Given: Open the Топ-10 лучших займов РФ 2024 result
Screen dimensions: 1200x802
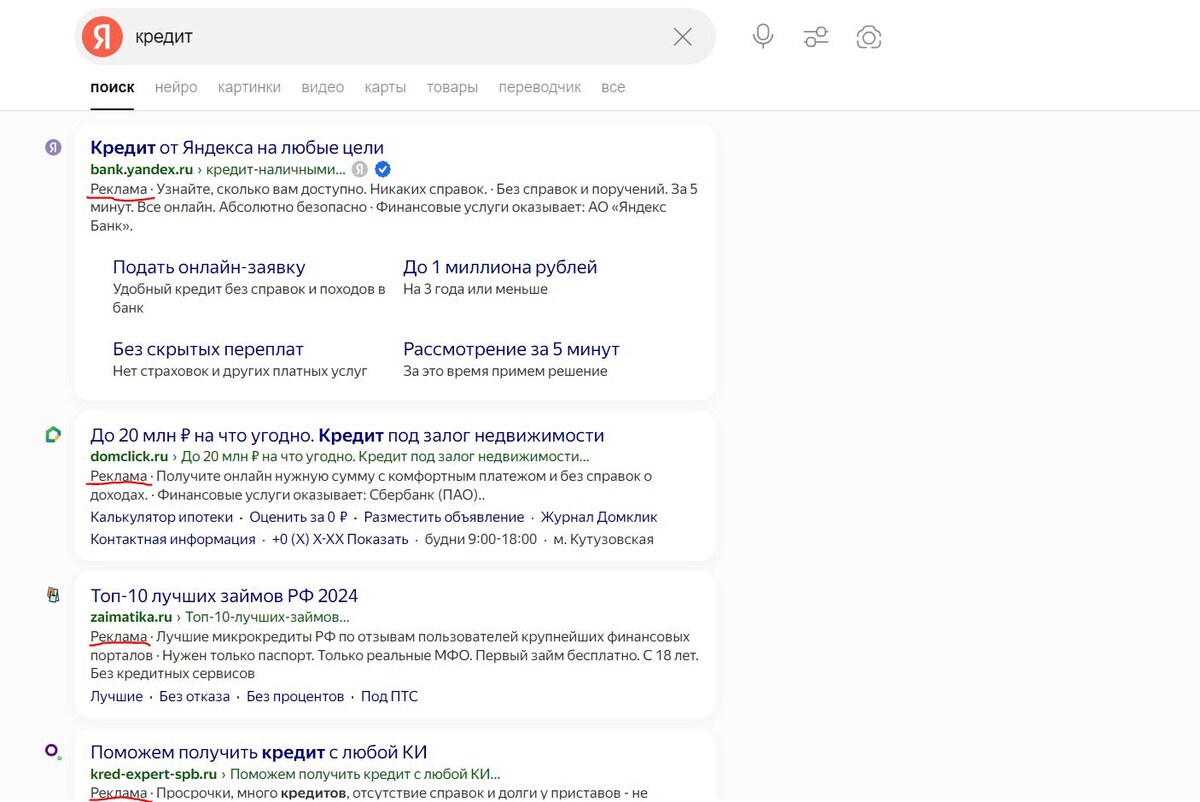Looking at the screenshot, I should click(x=223, y=594).
